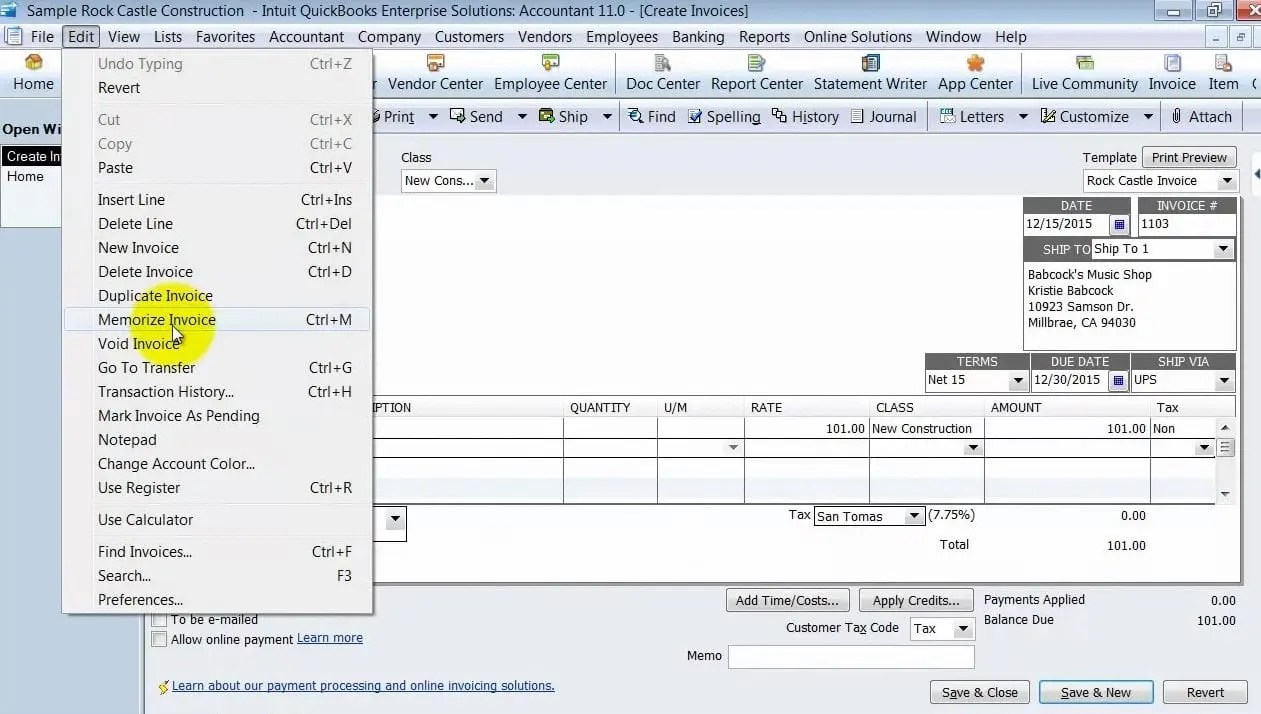Click the Send envelope button

point(476,117)
